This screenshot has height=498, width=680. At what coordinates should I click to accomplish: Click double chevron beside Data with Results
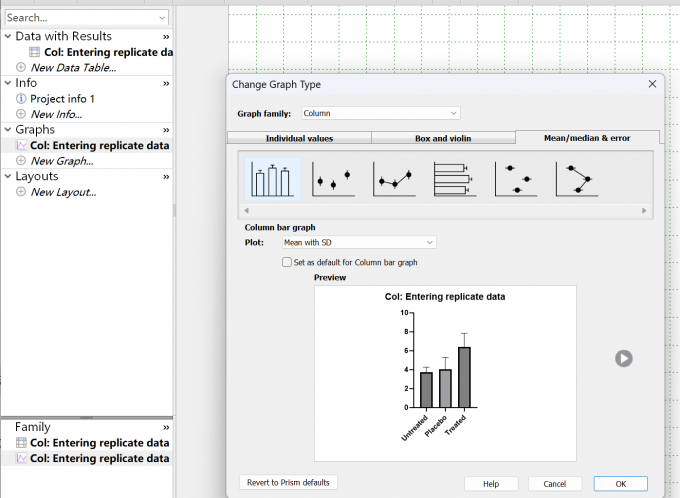(166, 37)
